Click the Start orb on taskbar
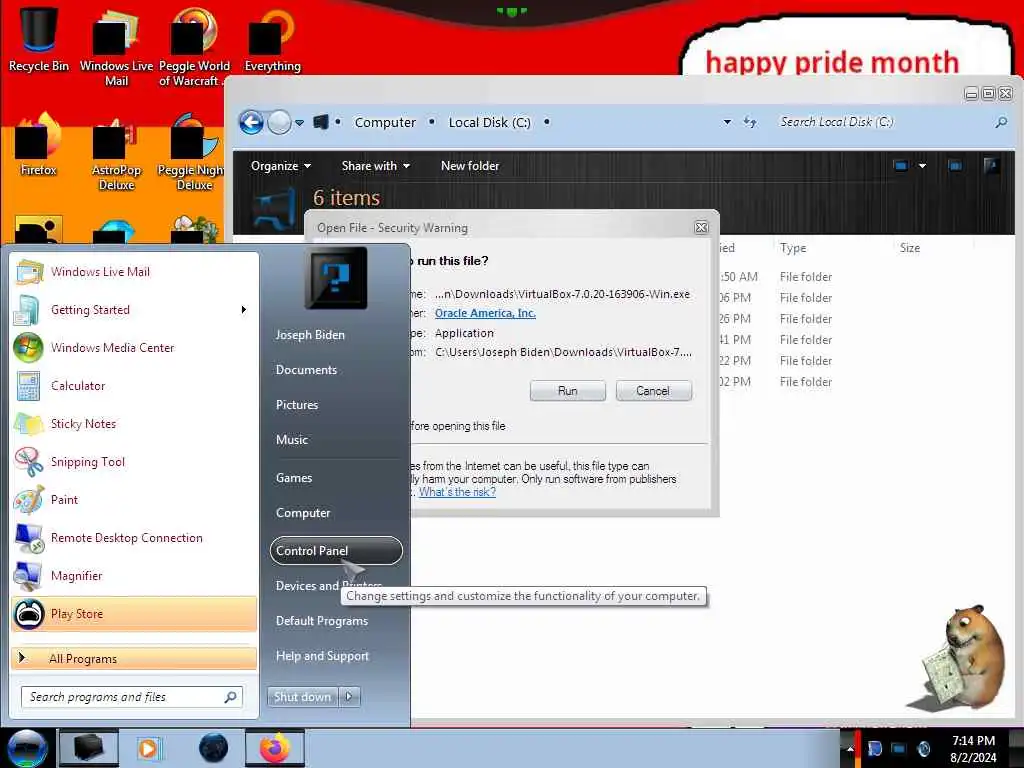 point(27,748)
